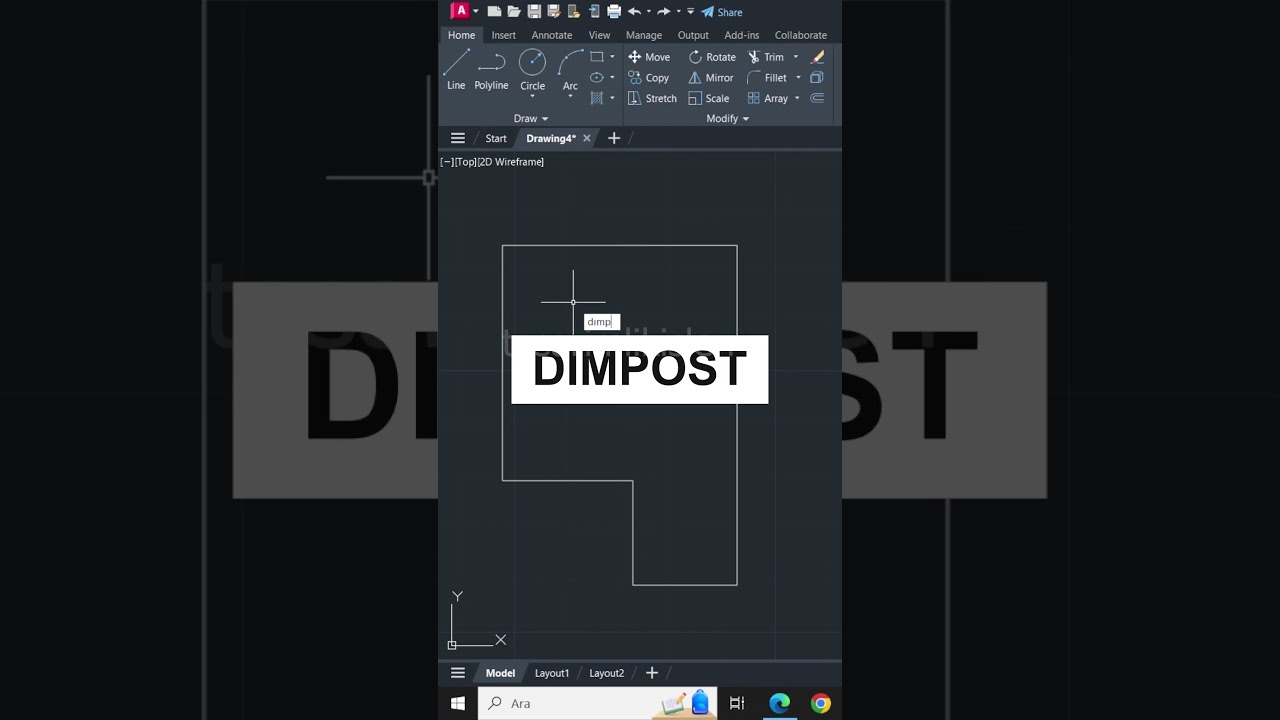Click the [-][Top][2D Wireframe] viewport label

coord(492,162)
